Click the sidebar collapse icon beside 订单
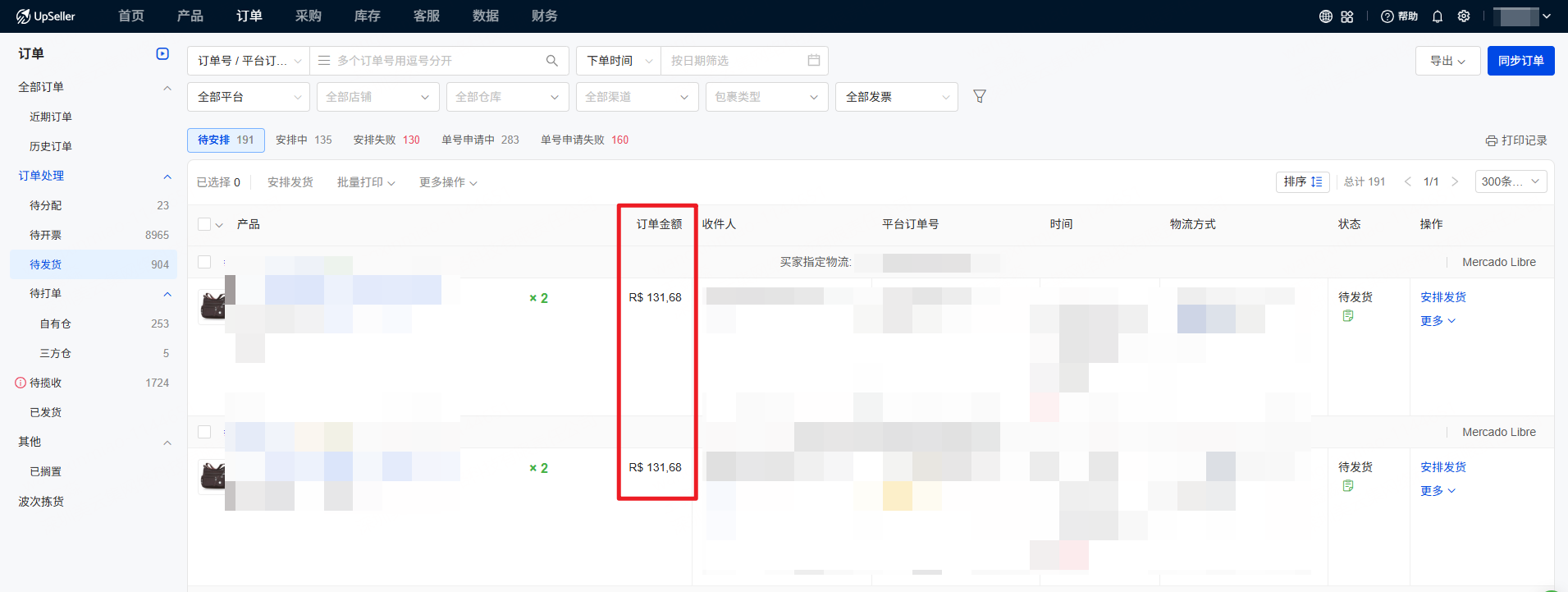Image resolution: width=1568 pixels, height=592 pixels. point(162,54)
